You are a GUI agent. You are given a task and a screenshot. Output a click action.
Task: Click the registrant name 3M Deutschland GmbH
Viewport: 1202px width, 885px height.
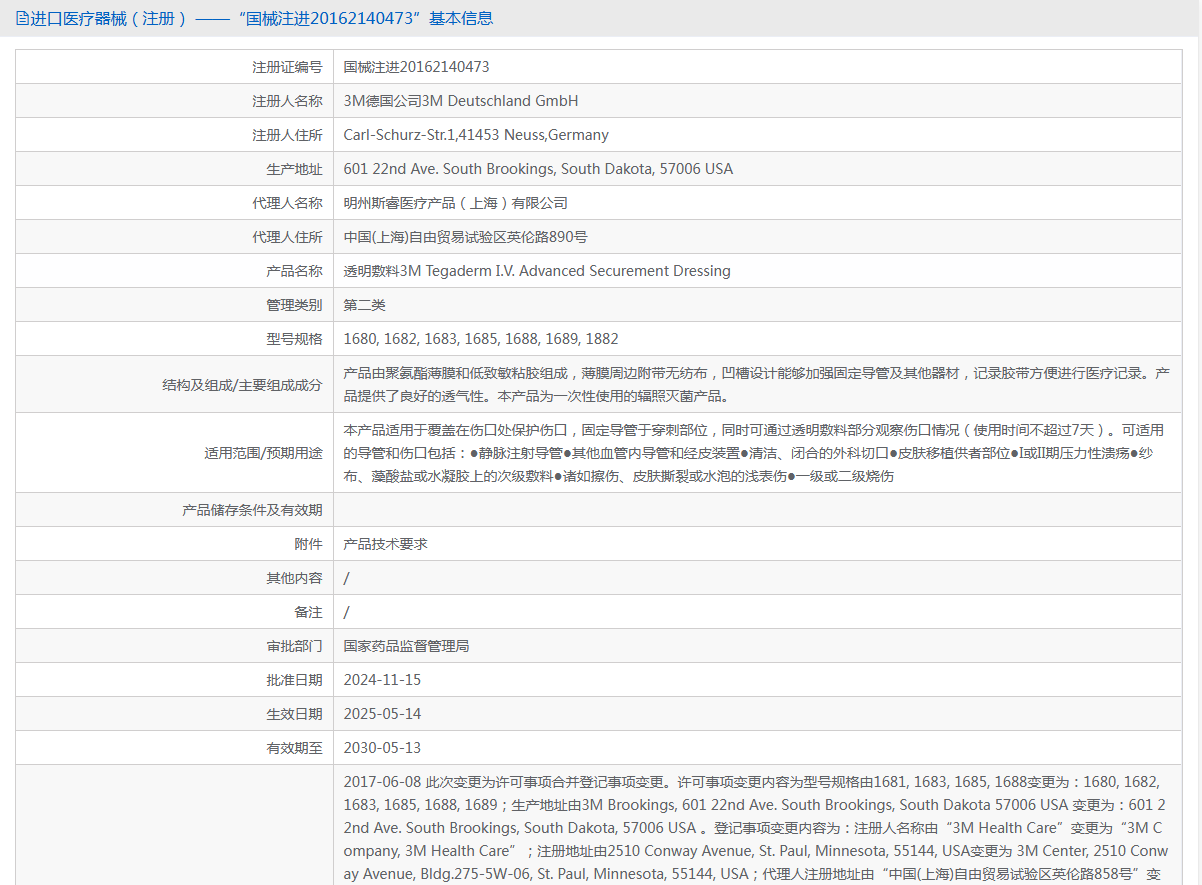461,101
